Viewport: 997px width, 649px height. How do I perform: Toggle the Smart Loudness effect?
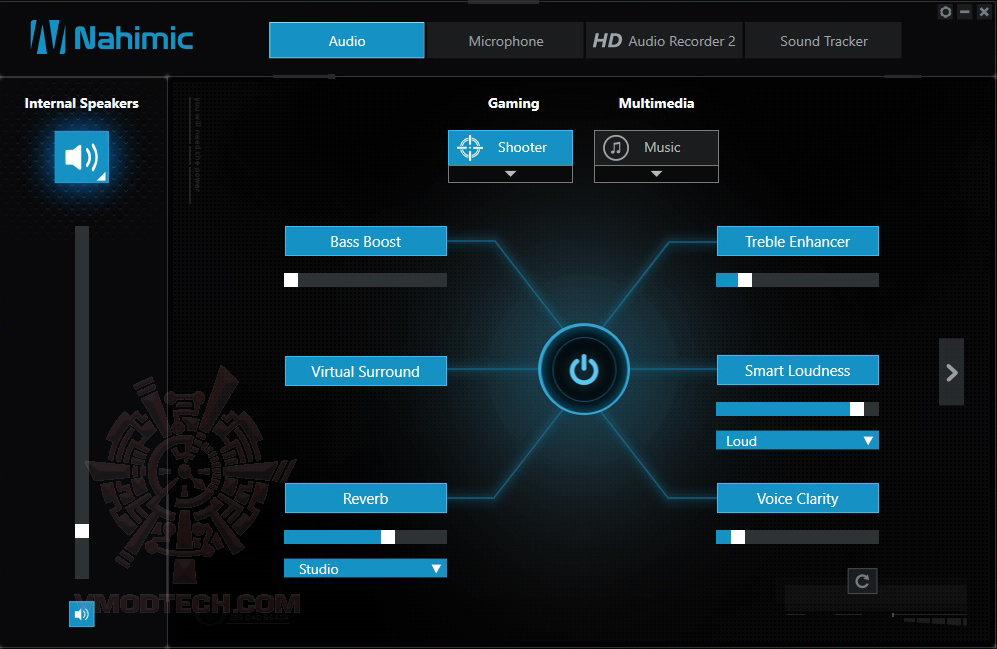(x=797, y=371)
